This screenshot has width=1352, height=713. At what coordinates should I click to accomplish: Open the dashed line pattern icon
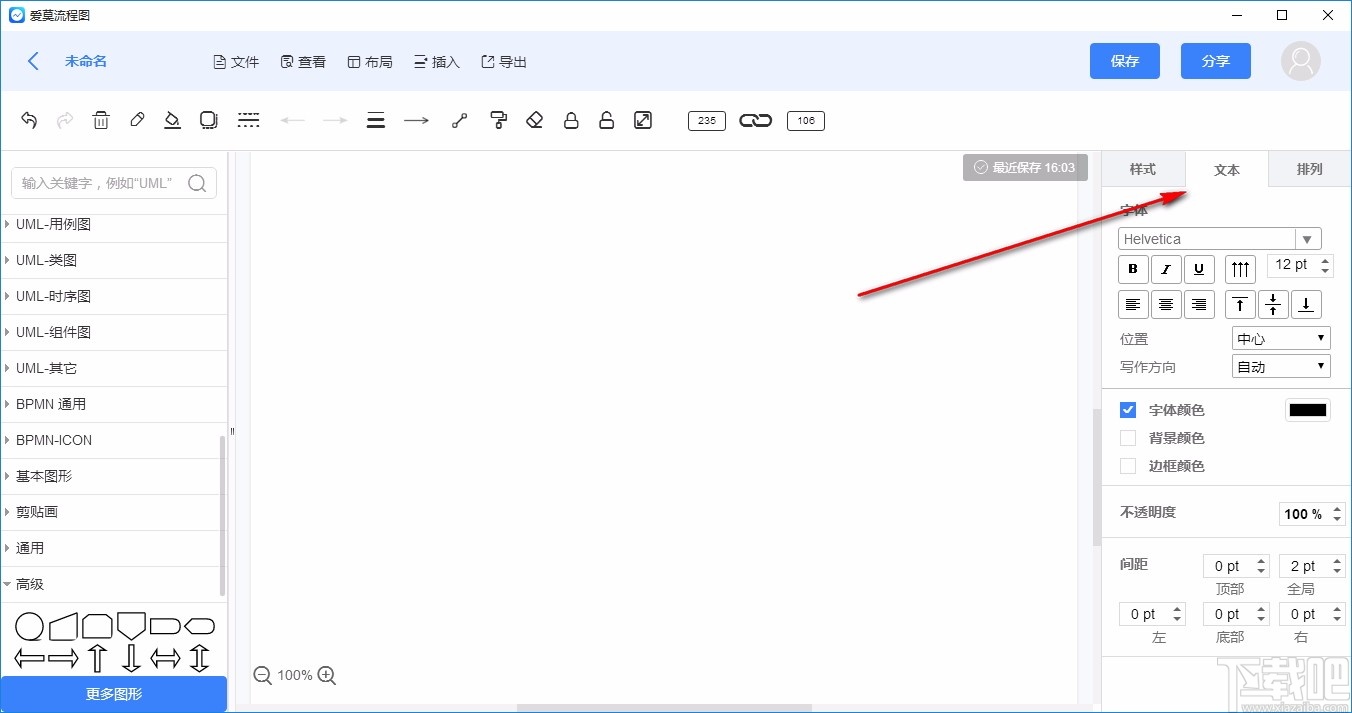248,121
